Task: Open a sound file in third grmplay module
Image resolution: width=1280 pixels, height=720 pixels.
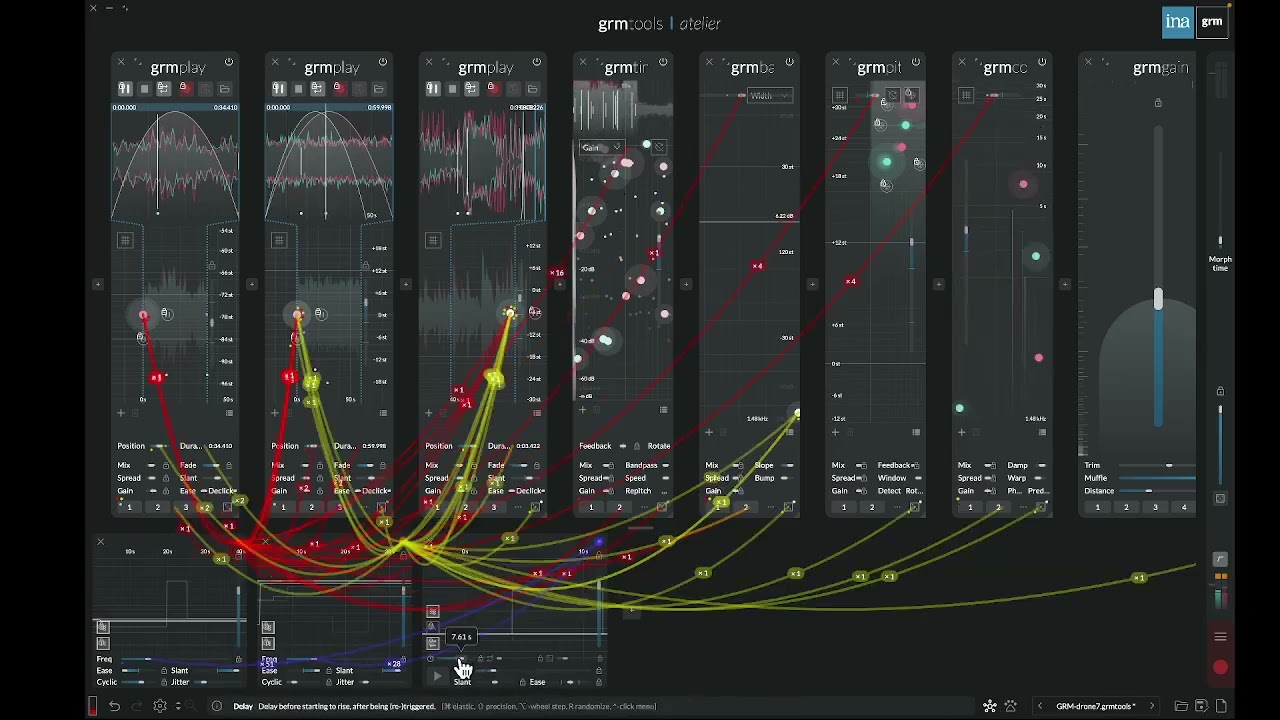Action: (x=533, y=89)
